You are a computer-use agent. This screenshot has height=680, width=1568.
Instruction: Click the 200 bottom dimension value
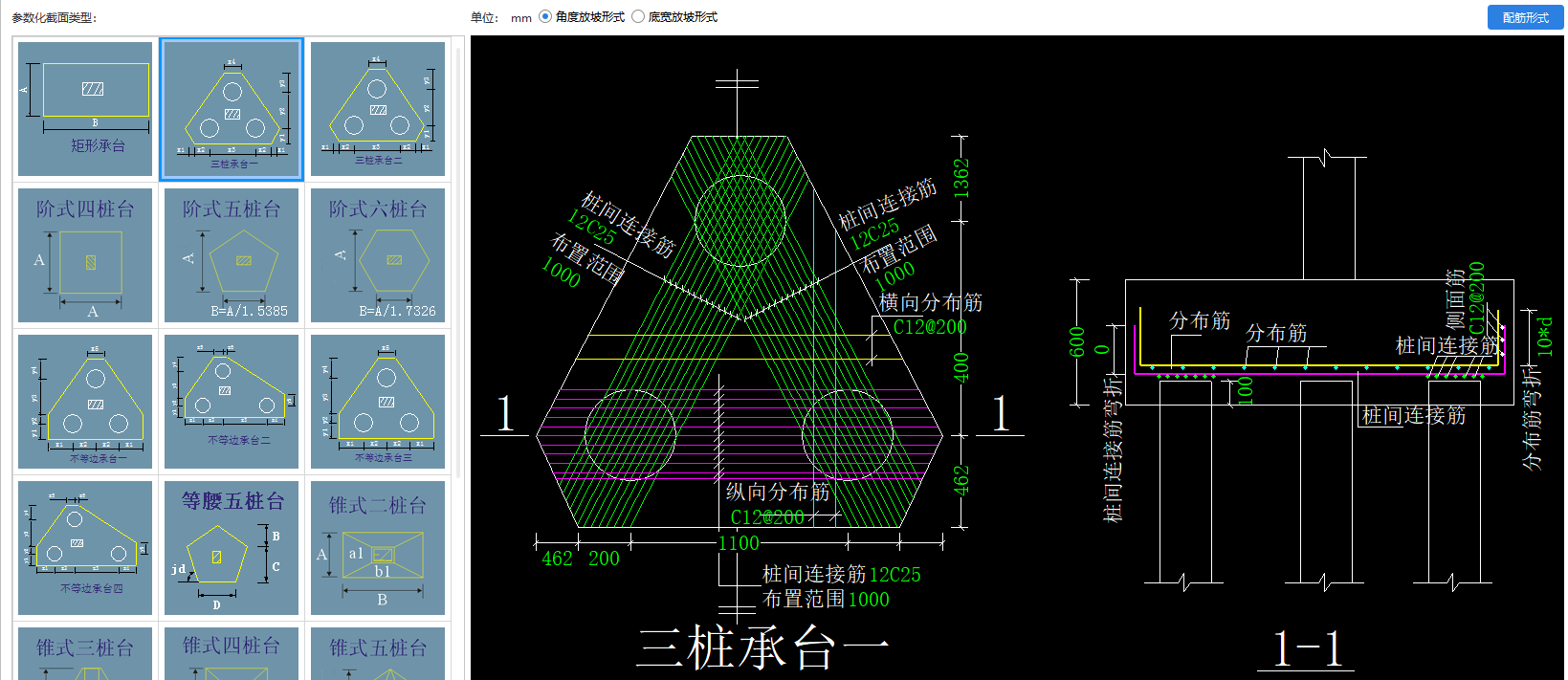click(x=604, y=559)
